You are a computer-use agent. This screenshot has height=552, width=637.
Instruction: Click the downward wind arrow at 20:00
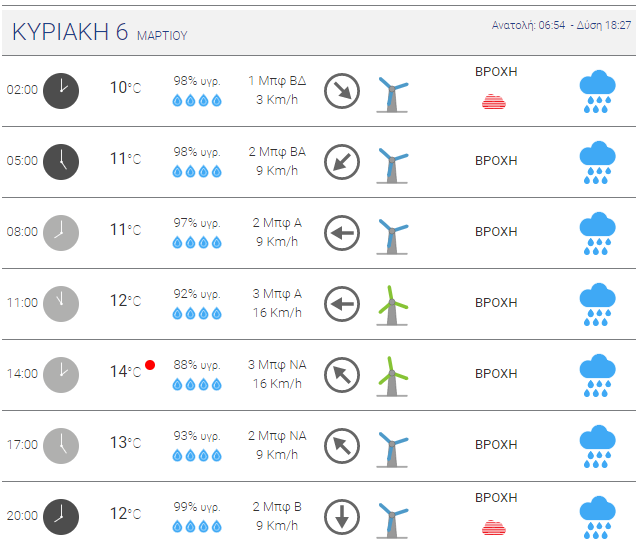(x=342, y=517)
